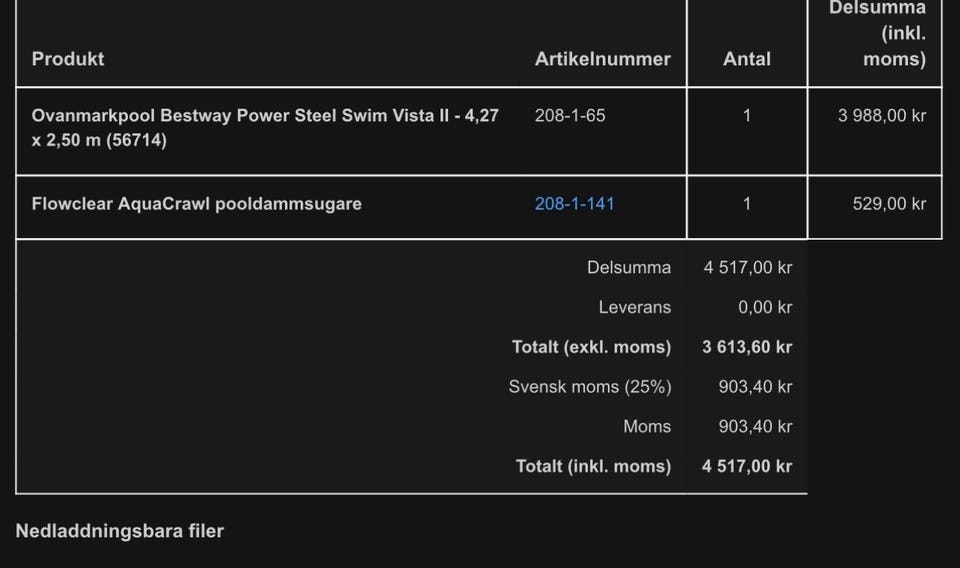The height and width of the screenshot is (568, 960).
Task: Click the Nedladdningsbara filer heading
Action: coord(119,531)
